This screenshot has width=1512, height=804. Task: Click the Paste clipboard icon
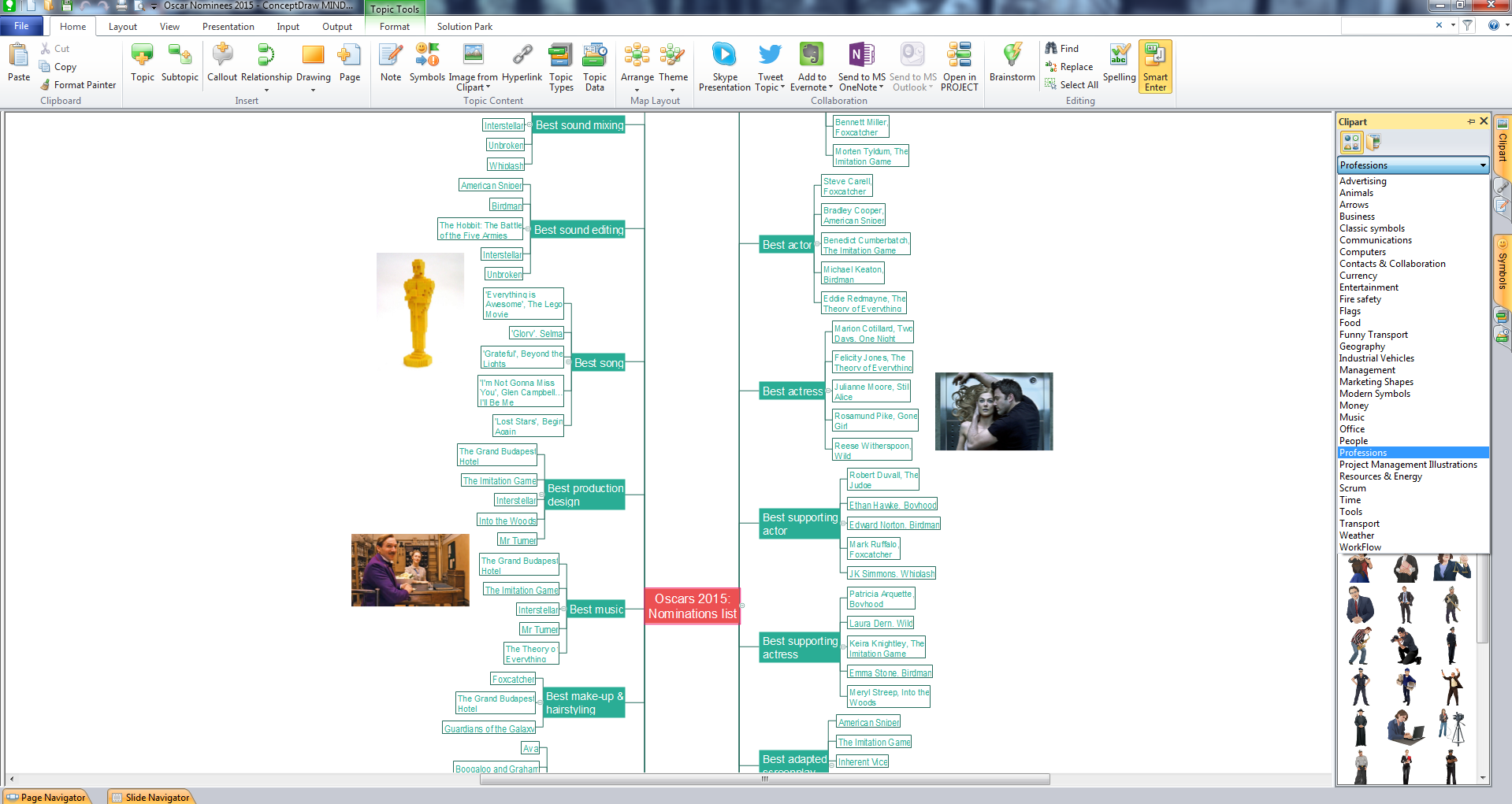(x=19, y=63)
